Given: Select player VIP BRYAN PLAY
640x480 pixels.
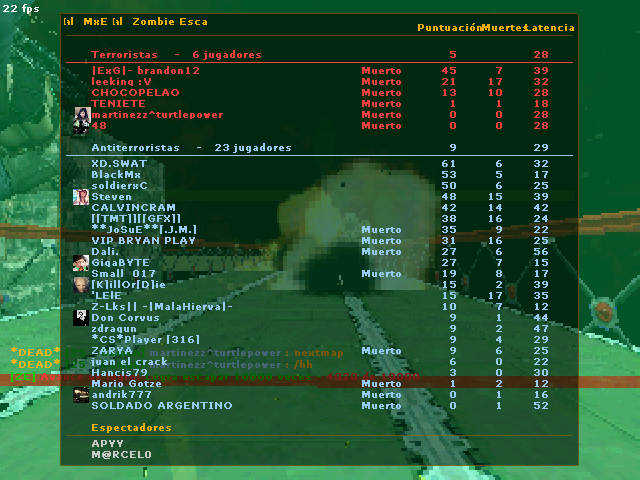Looking at the screenshot, I should pyautogui.click(x=143, y=241).
